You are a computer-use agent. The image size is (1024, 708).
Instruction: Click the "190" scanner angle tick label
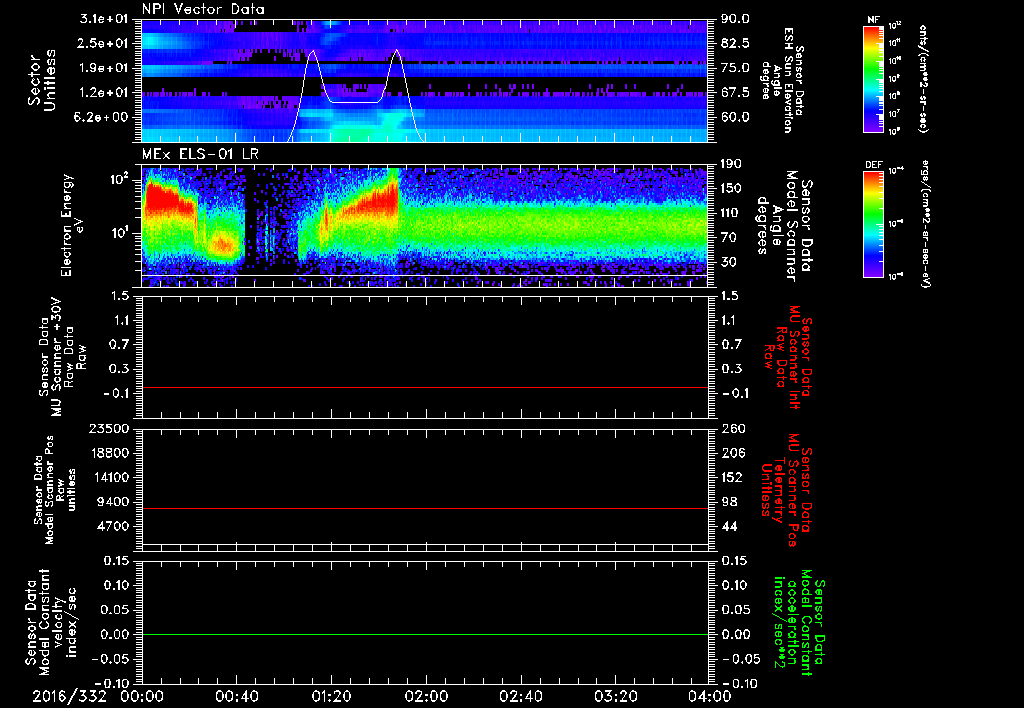click(x=731, y=164)
